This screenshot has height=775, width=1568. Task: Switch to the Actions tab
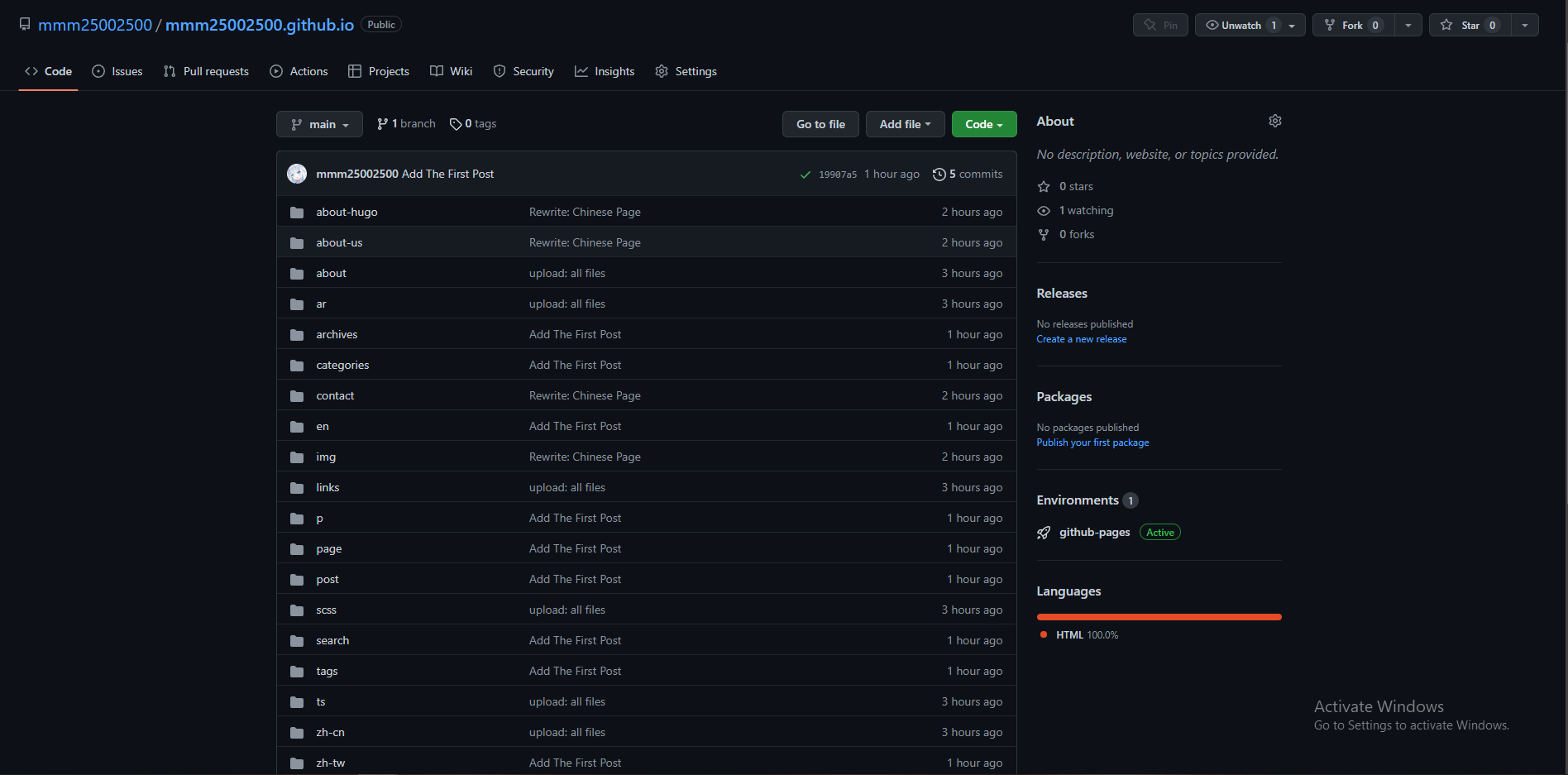[x=299, y=71]
